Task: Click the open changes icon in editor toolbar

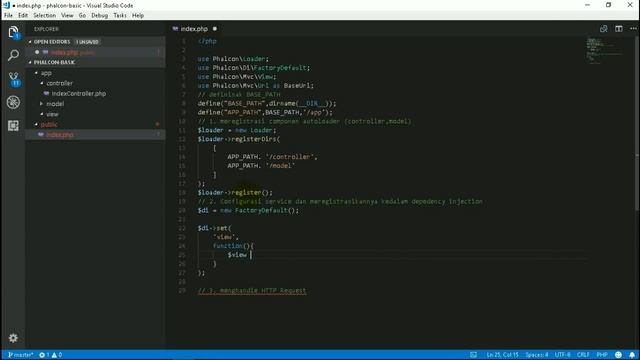Action: (603, 29)
